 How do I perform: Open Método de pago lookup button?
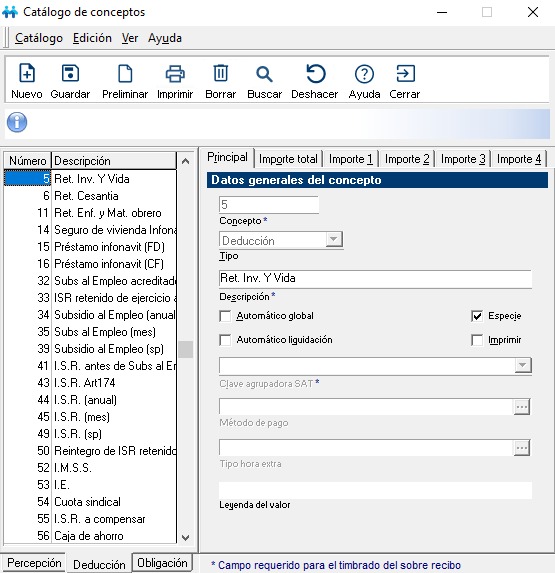tap(521, 407)
